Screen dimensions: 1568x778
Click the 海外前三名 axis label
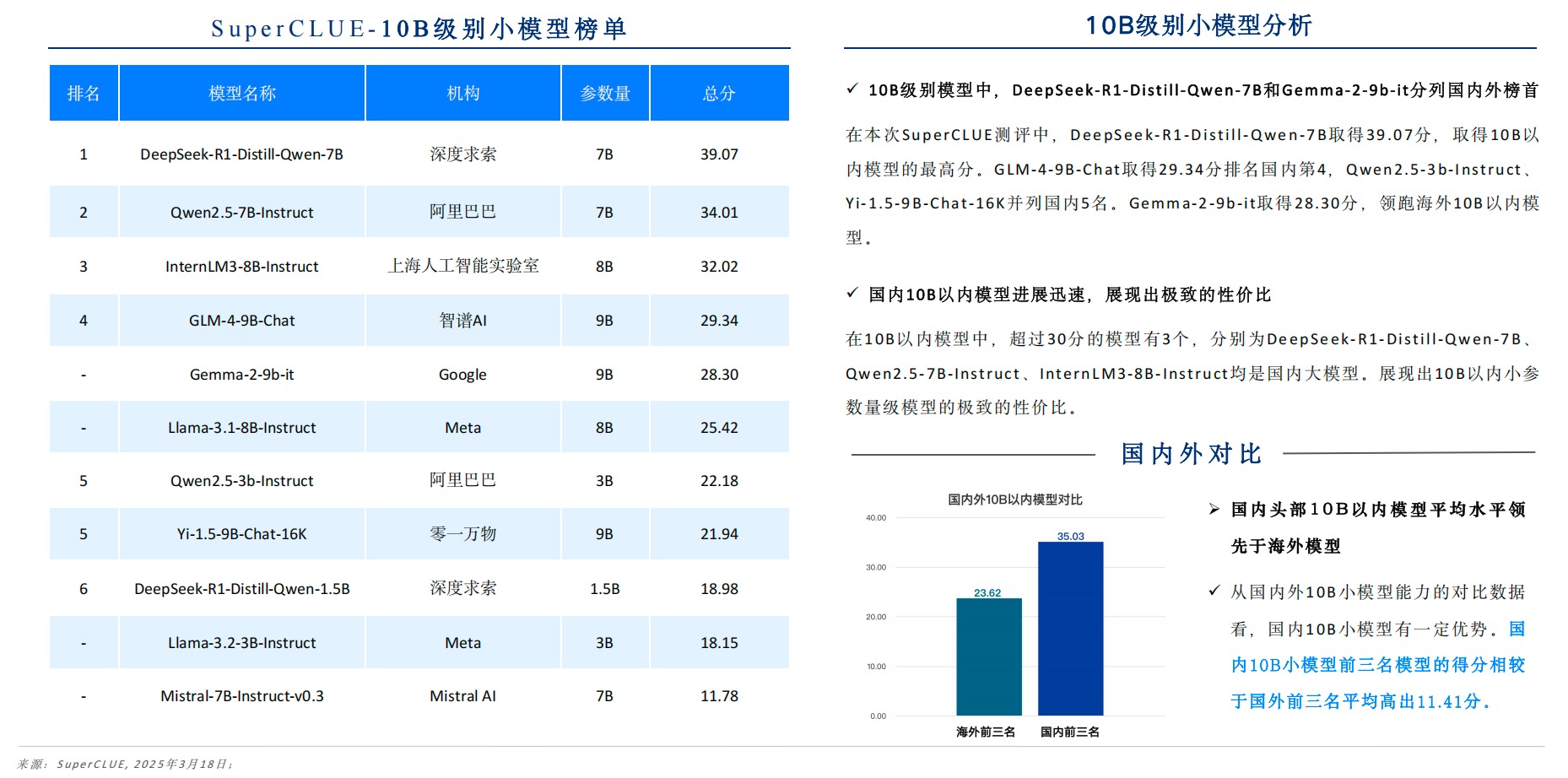986,732
